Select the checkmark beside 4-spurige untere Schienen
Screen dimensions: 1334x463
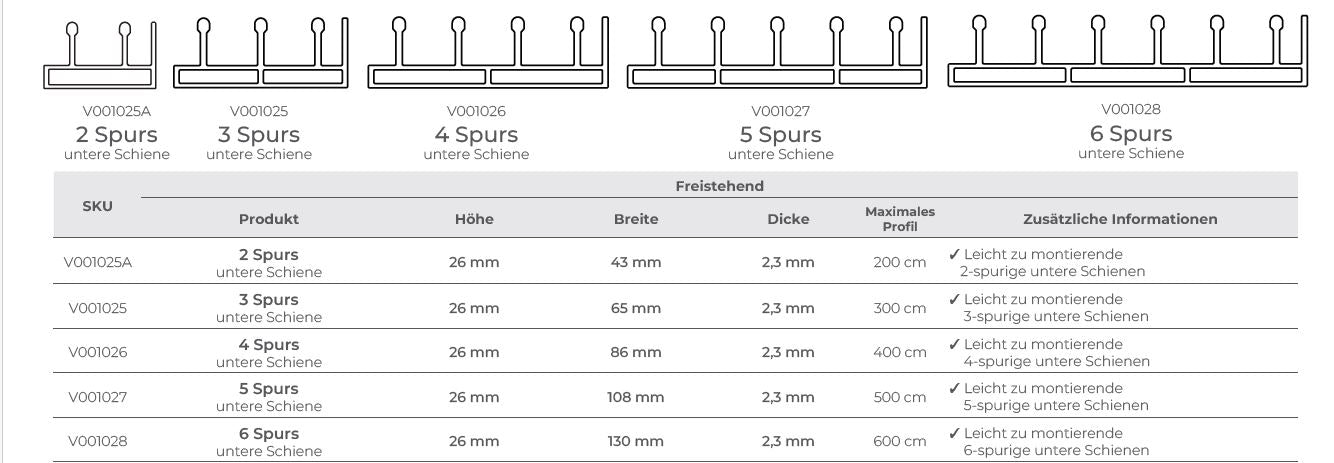click(x=955, y=344)
